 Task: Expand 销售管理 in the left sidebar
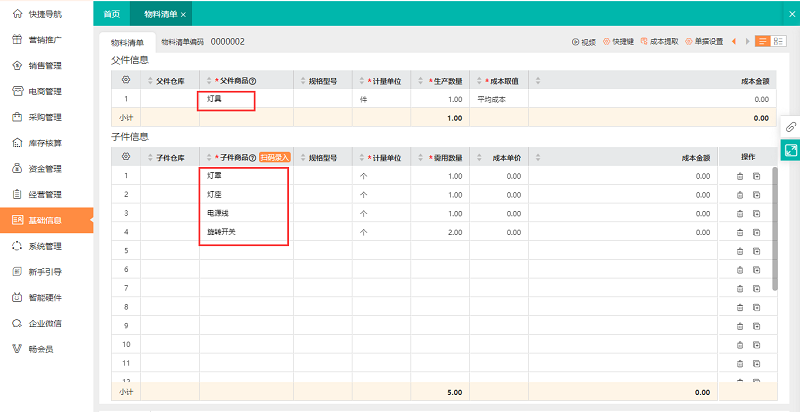pos(46,66)
